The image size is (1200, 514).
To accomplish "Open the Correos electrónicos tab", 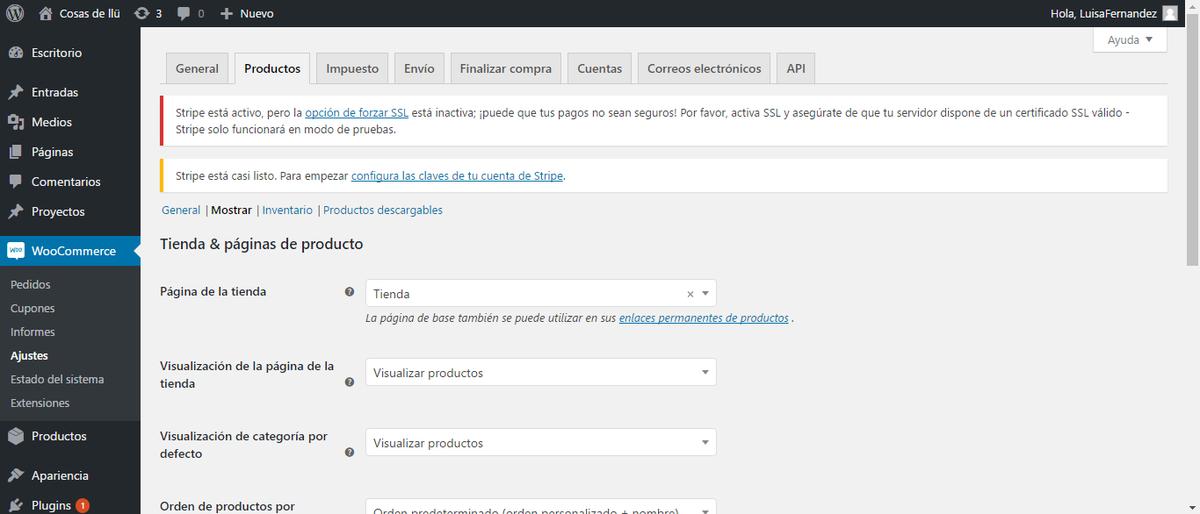I will (x=703, y=68).
